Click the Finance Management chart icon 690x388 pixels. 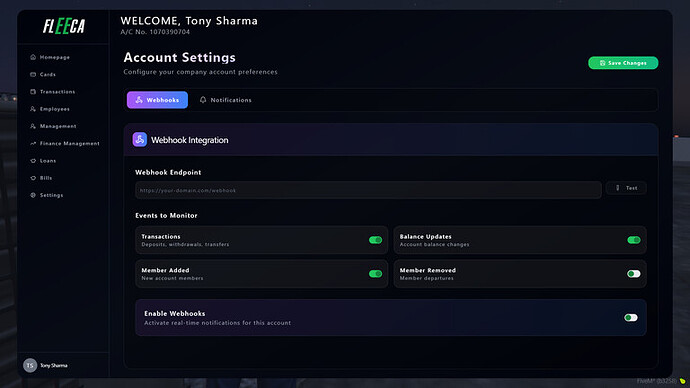click(33, 143)
